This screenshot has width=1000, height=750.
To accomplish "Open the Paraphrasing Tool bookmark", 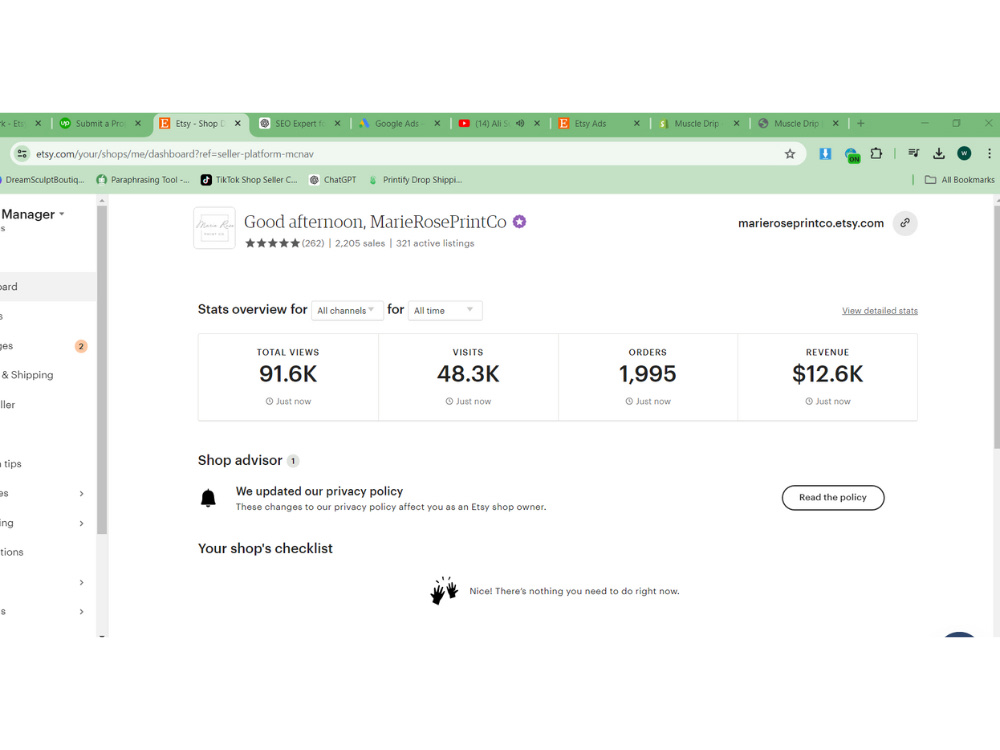I will click(x=143, y=180).
